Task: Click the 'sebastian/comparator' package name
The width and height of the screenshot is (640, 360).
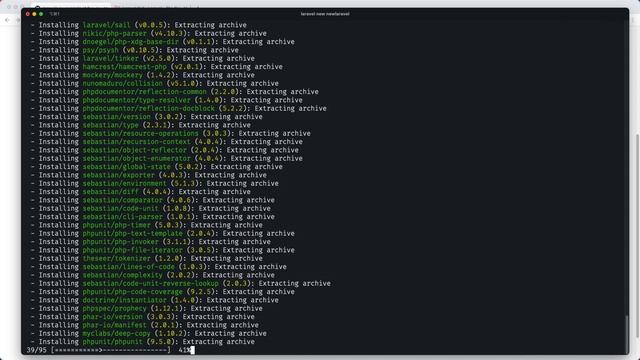Action: pyautogui.click(x=122, y=200)
